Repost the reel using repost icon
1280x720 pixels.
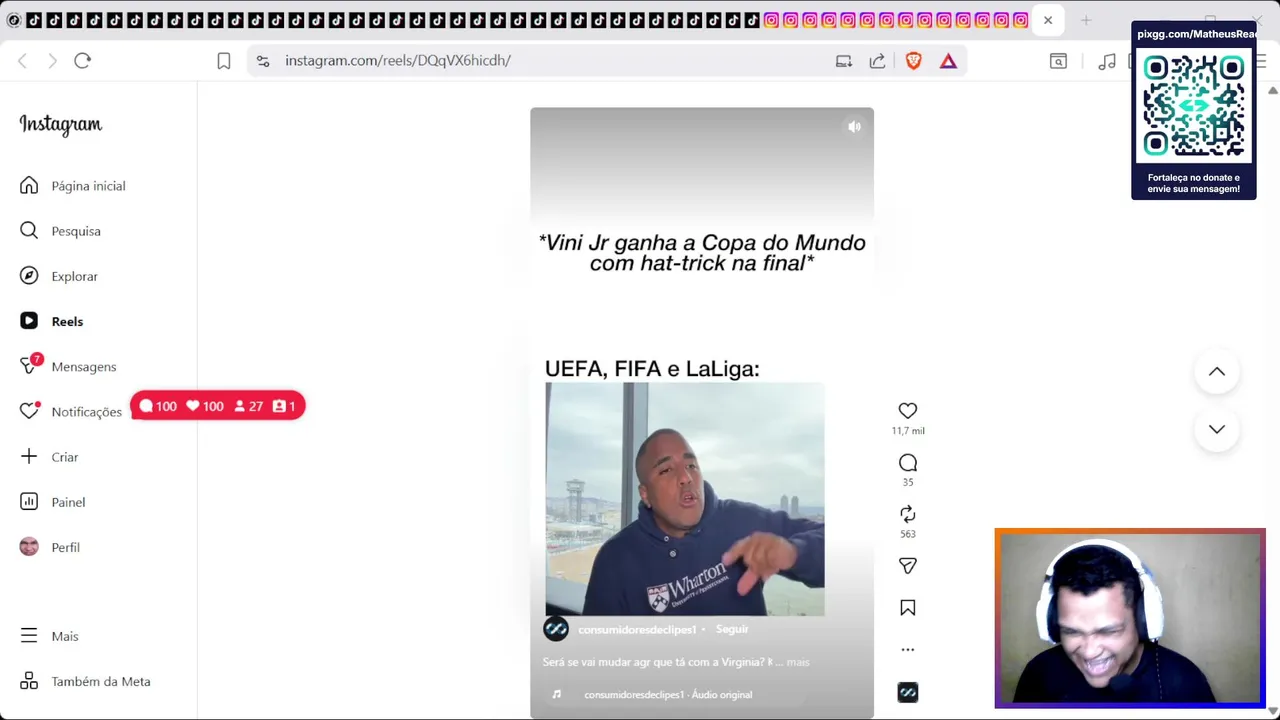click(x=907, y=514)
